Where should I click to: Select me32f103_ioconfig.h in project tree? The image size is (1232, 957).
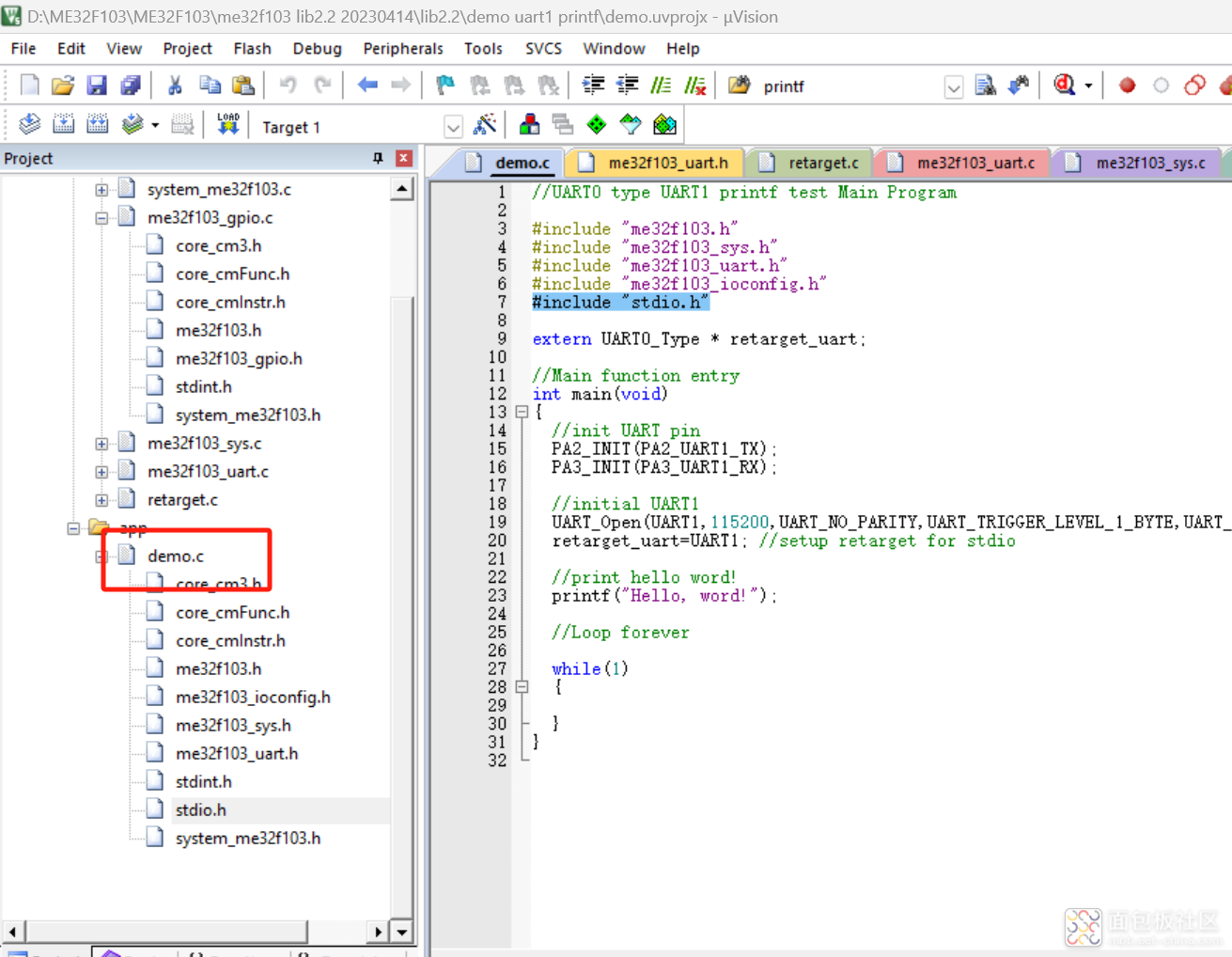click(x=253, y=697)
